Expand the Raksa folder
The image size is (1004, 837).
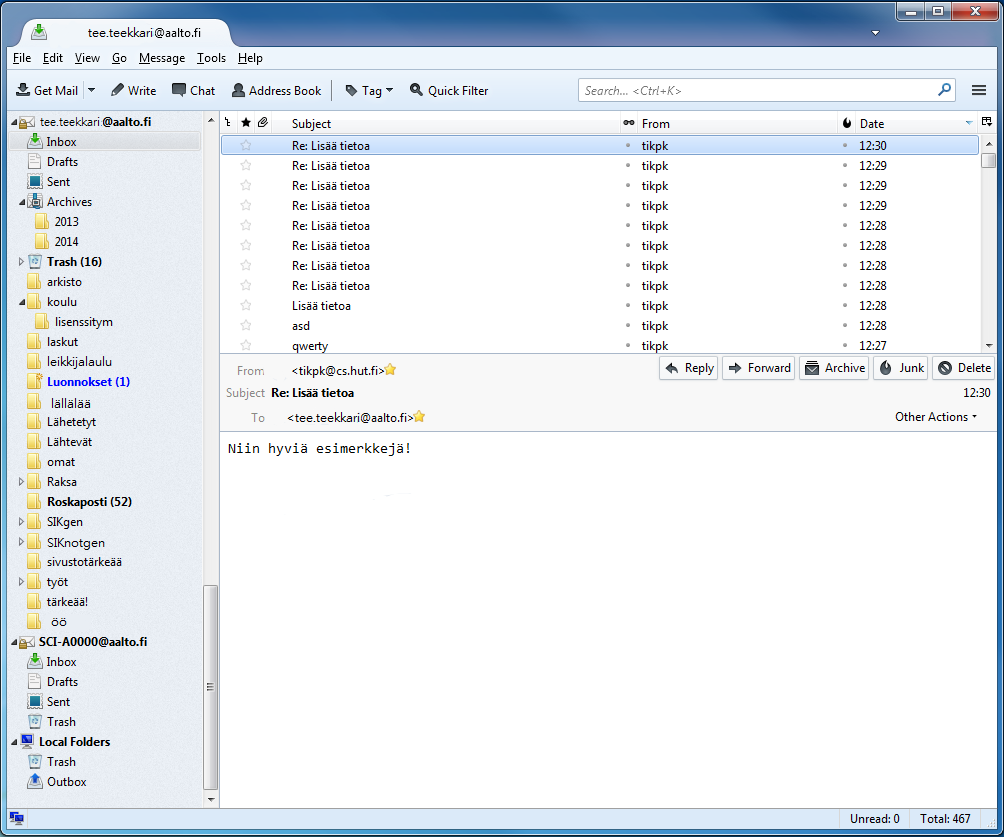tap(21, 482)
